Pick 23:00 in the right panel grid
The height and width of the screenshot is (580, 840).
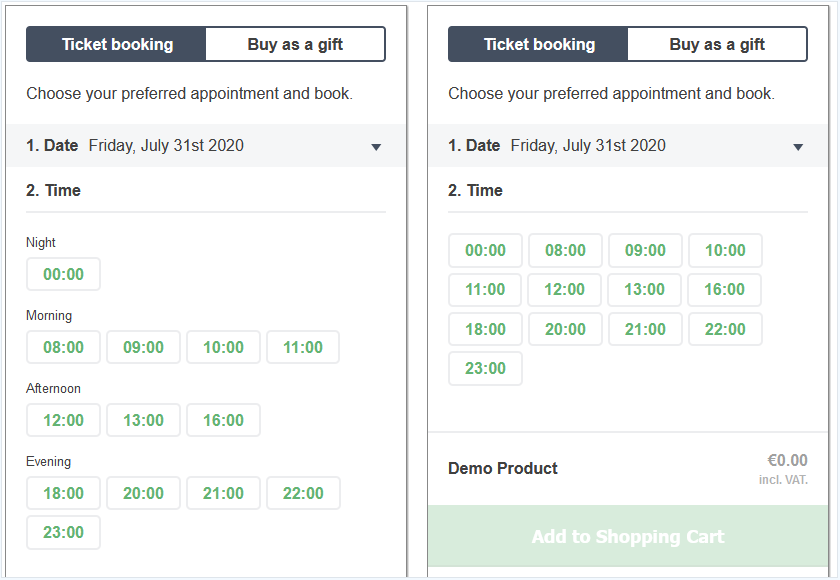(x=485, y=368)
